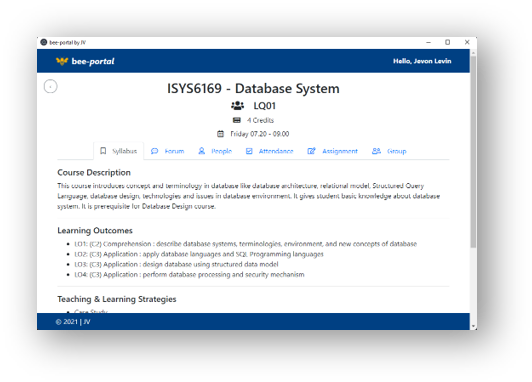The image size is (532, 382).
Task: Click the ISYS6169 - Database System title
Action: click(253, 89)
